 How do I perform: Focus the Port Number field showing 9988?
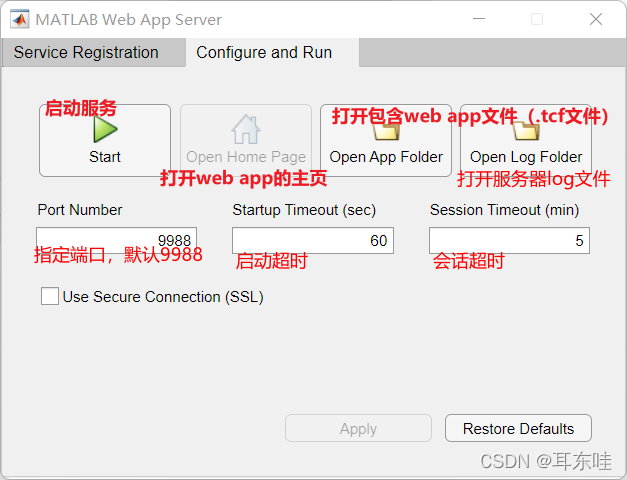coord(116,240)
